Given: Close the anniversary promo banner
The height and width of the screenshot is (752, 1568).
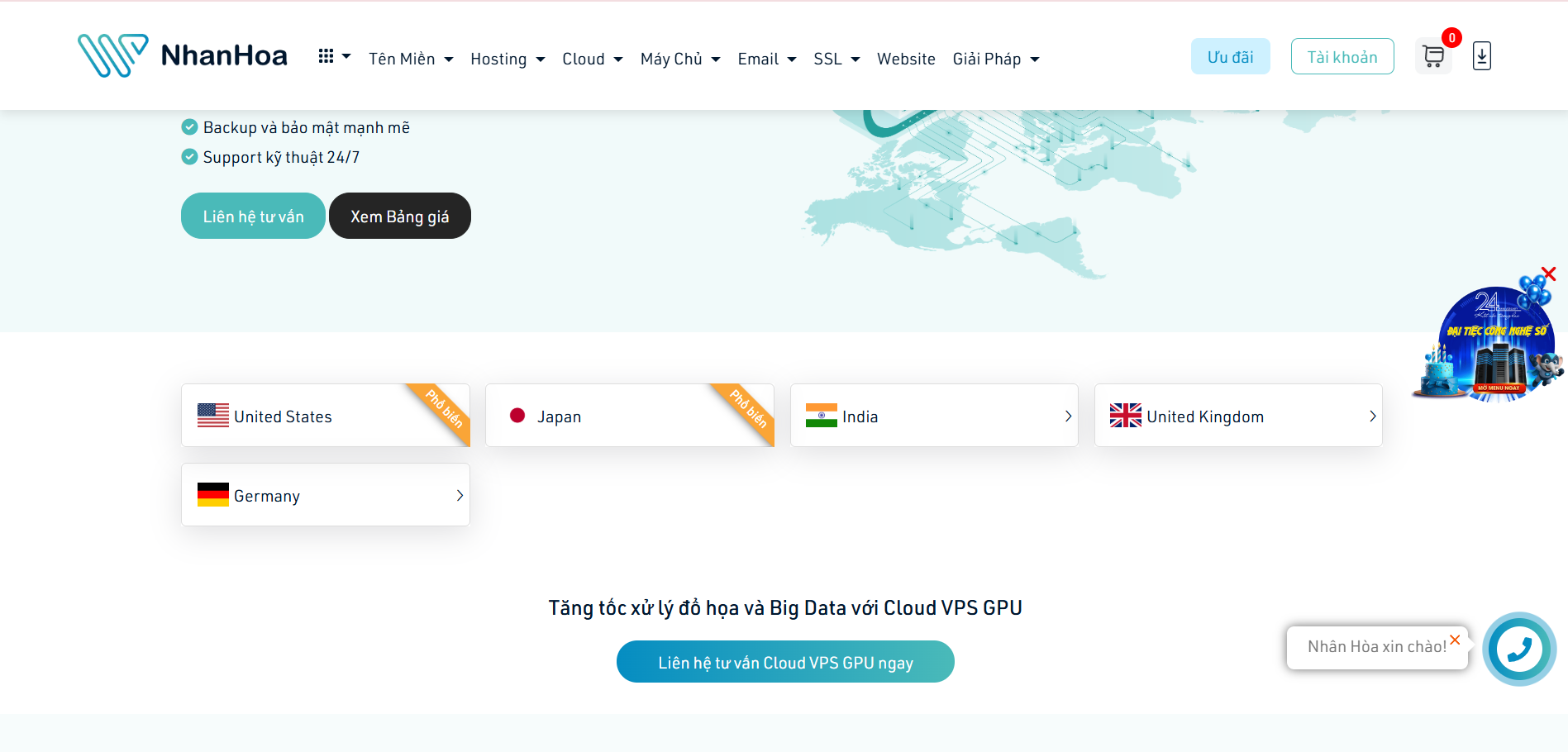Looking at the screenshot, I should coord(1549,274).
